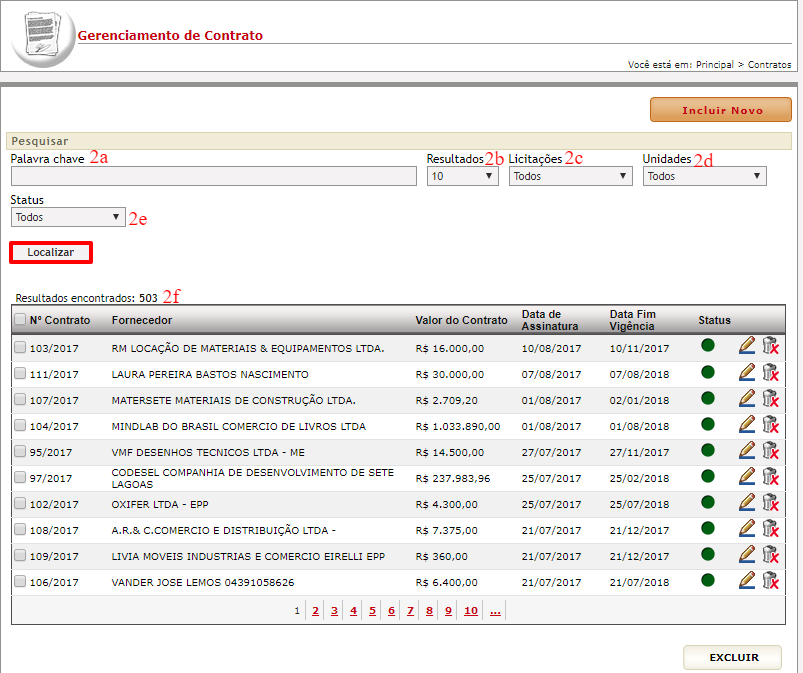Select all contracts via header checkbox

click(20, 319)
